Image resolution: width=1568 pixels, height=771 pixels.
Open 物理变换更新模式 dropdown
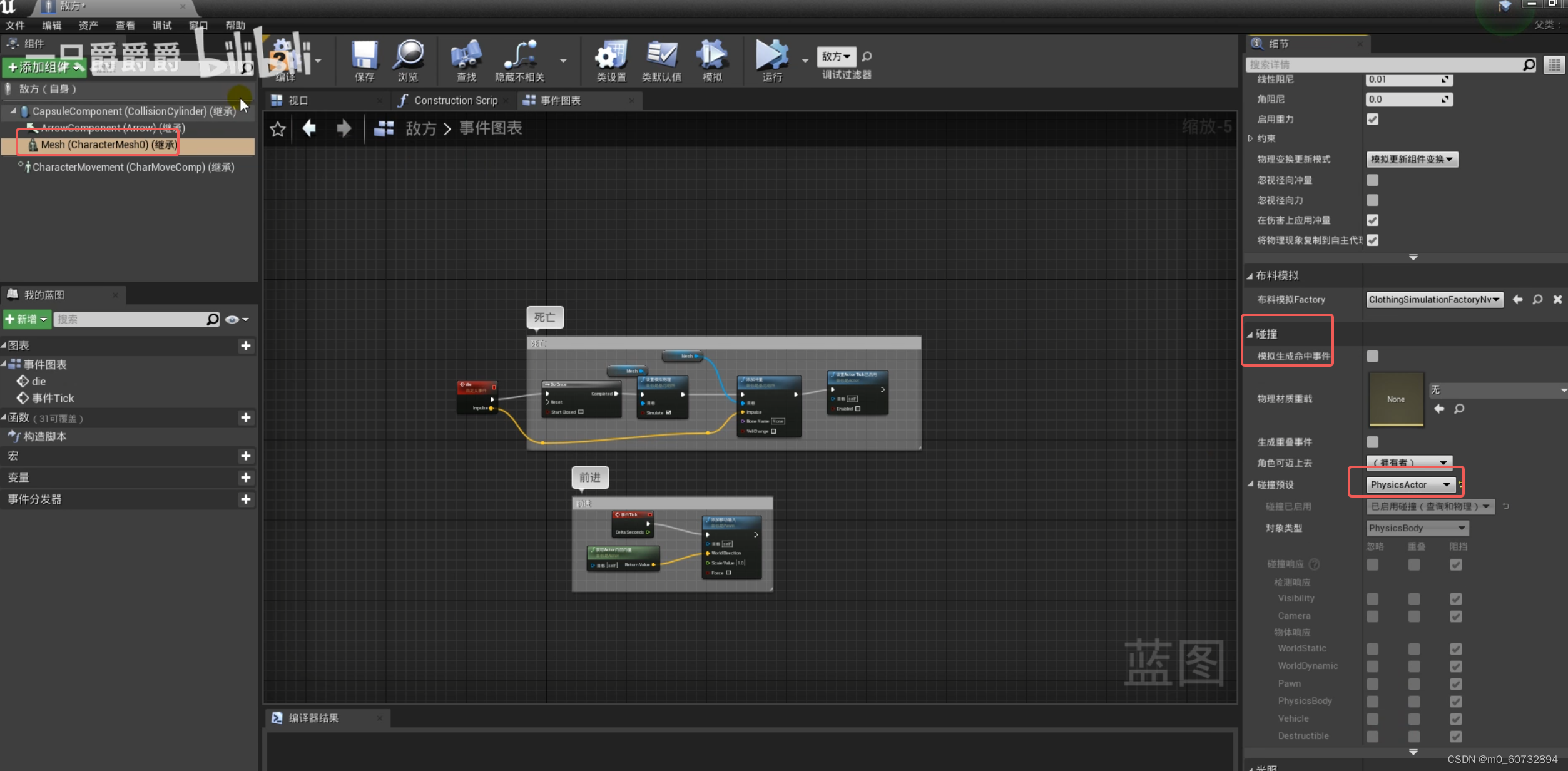[1412, 160]
